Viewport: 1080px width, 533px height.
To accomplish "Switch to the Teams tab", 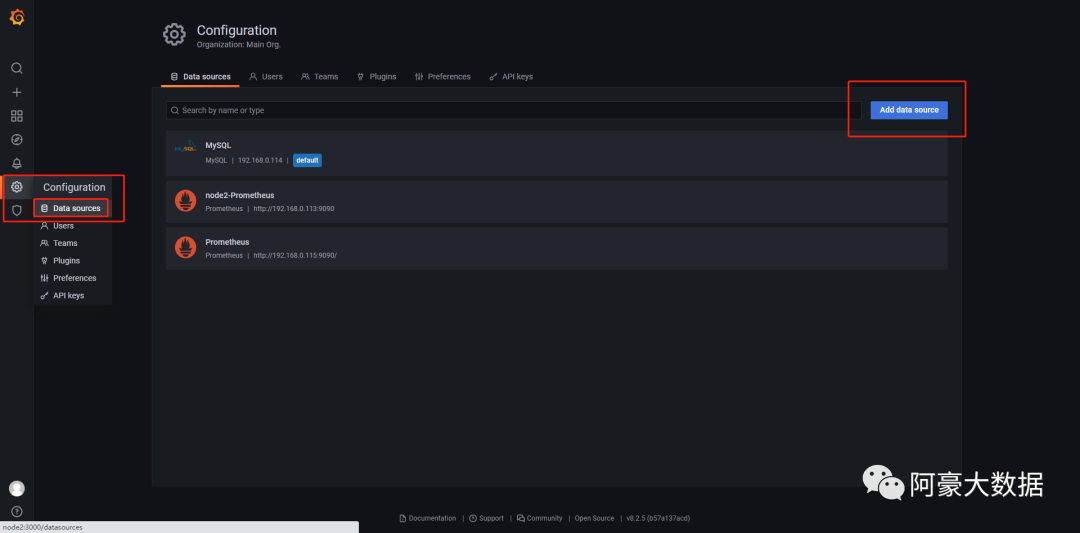I will [320, 76].
